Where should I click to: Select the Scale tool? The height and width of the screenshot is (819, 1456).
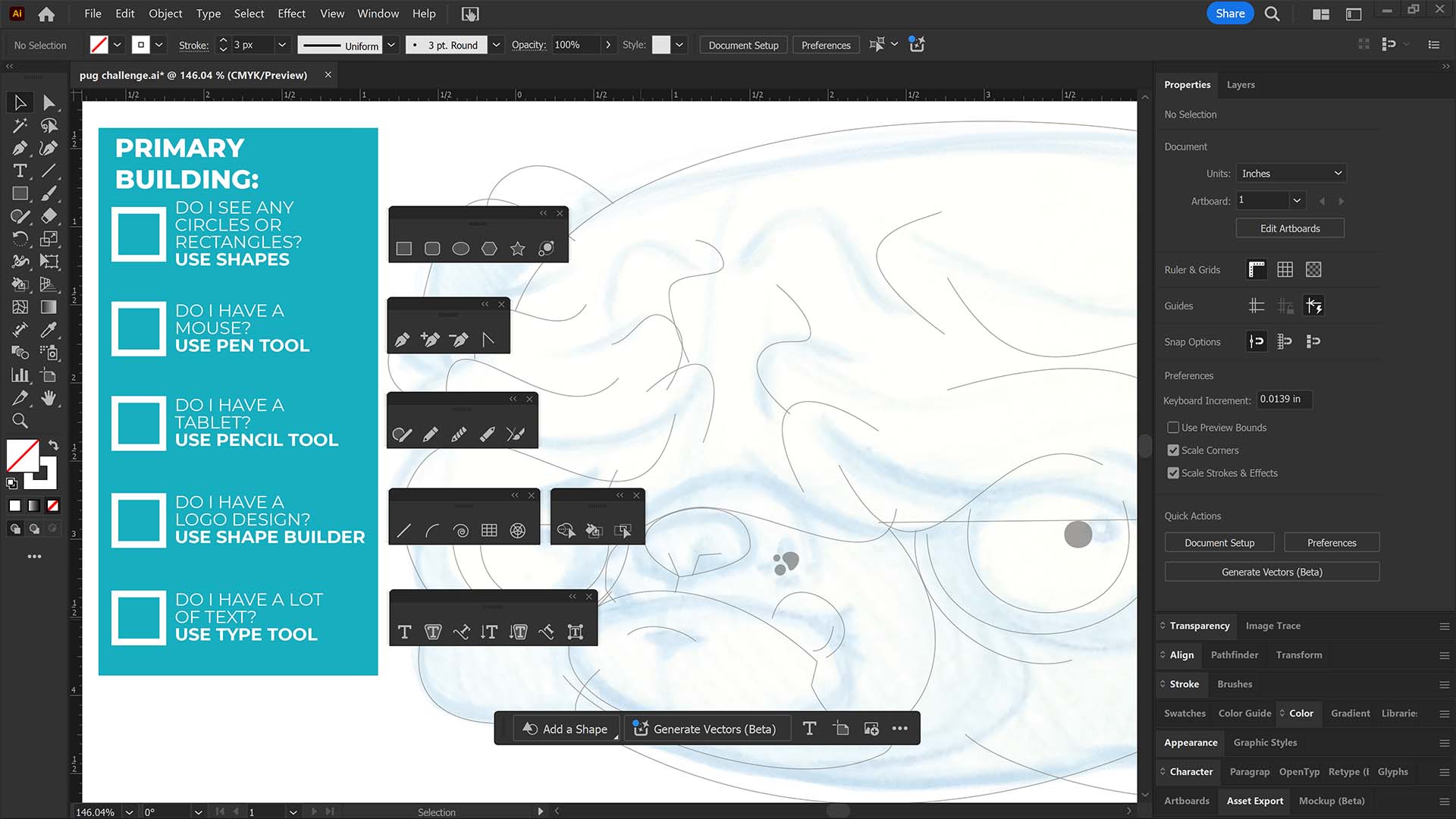pyautogui.click(x=49, y=239)
